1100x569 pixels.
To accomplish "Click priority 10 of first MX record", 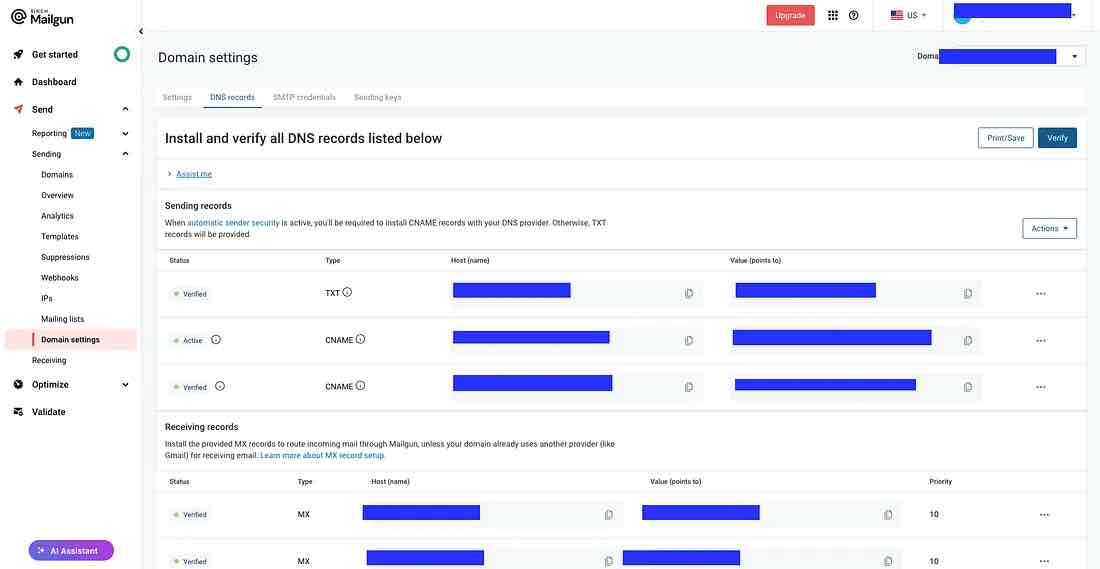I will 934,515.
